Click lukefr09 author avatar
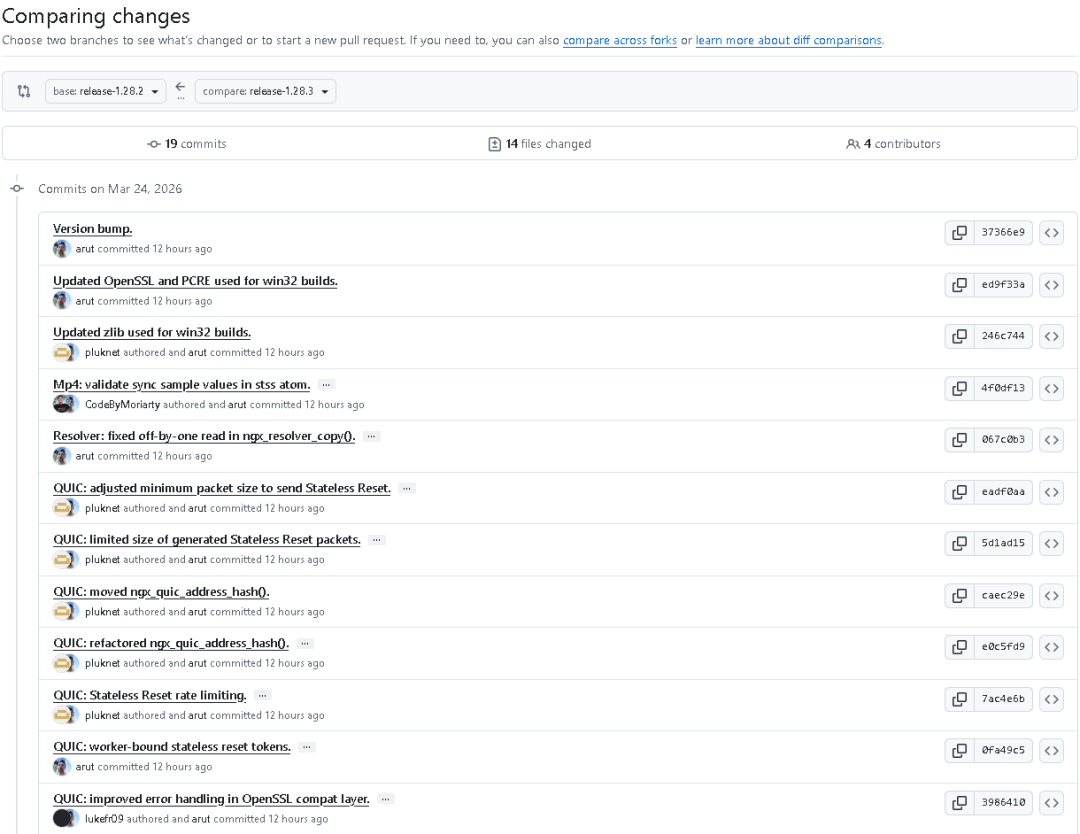1080x834 pixels. pyautogui.click(x=63, y=818)
